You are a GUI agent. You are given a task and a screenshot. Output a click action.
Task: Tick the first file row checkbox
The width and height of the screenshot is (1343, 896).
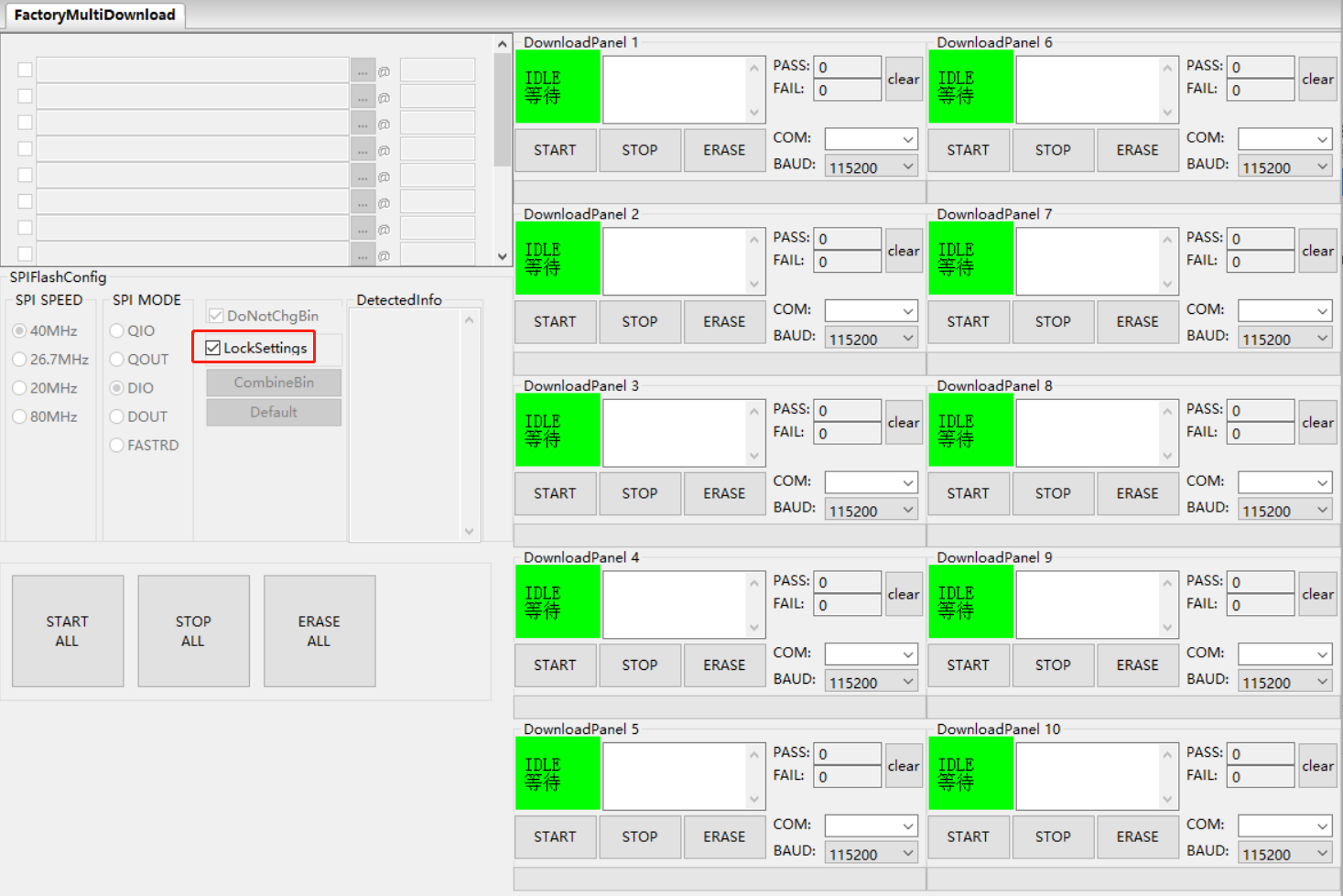(25, 70)
